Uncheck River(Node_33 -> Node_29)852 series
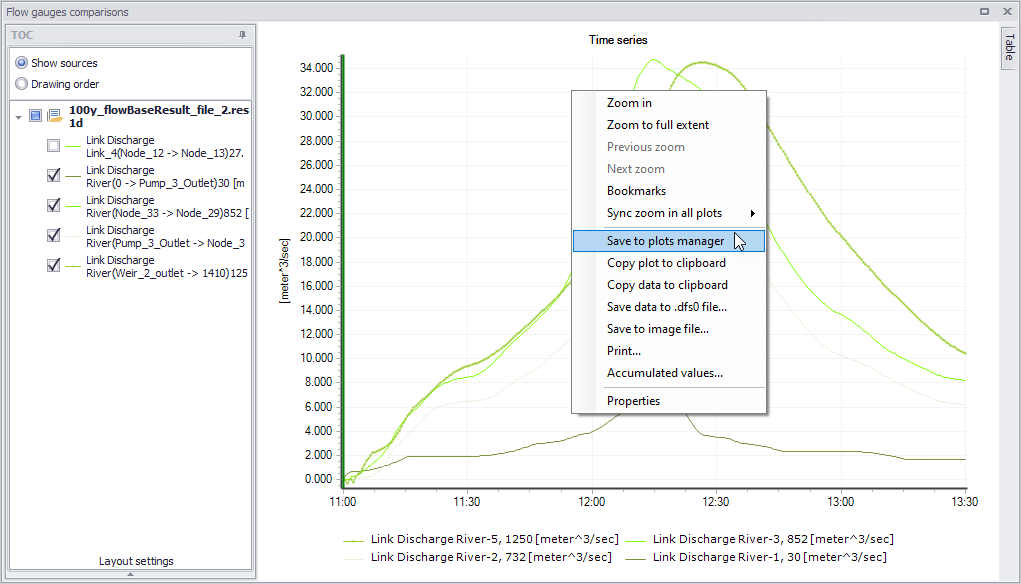 (53, 205)
